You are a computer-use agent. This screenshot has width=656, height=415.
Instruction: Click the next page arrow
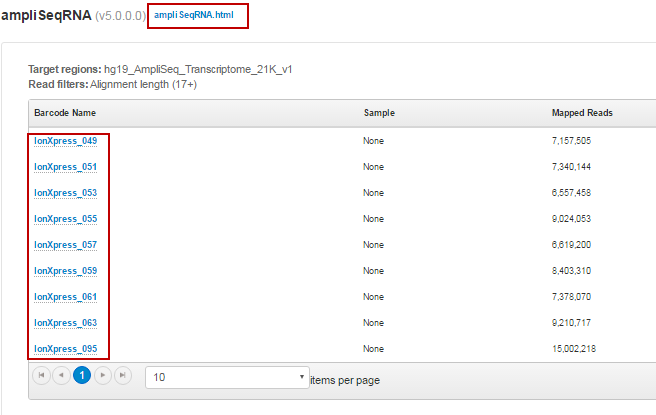pyautogui.click(x=102, y=376)
